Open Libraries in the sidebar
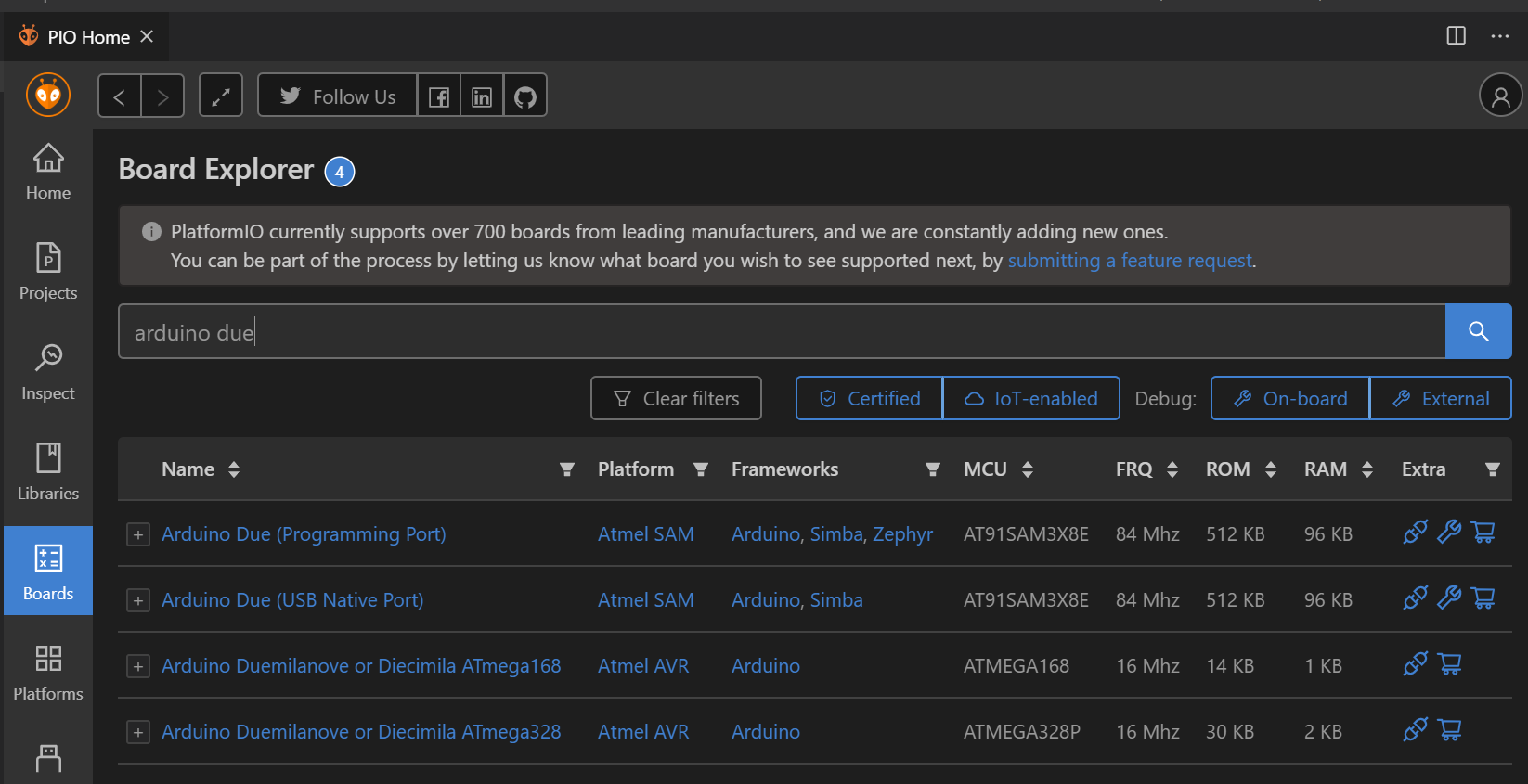 click(48, 471)
